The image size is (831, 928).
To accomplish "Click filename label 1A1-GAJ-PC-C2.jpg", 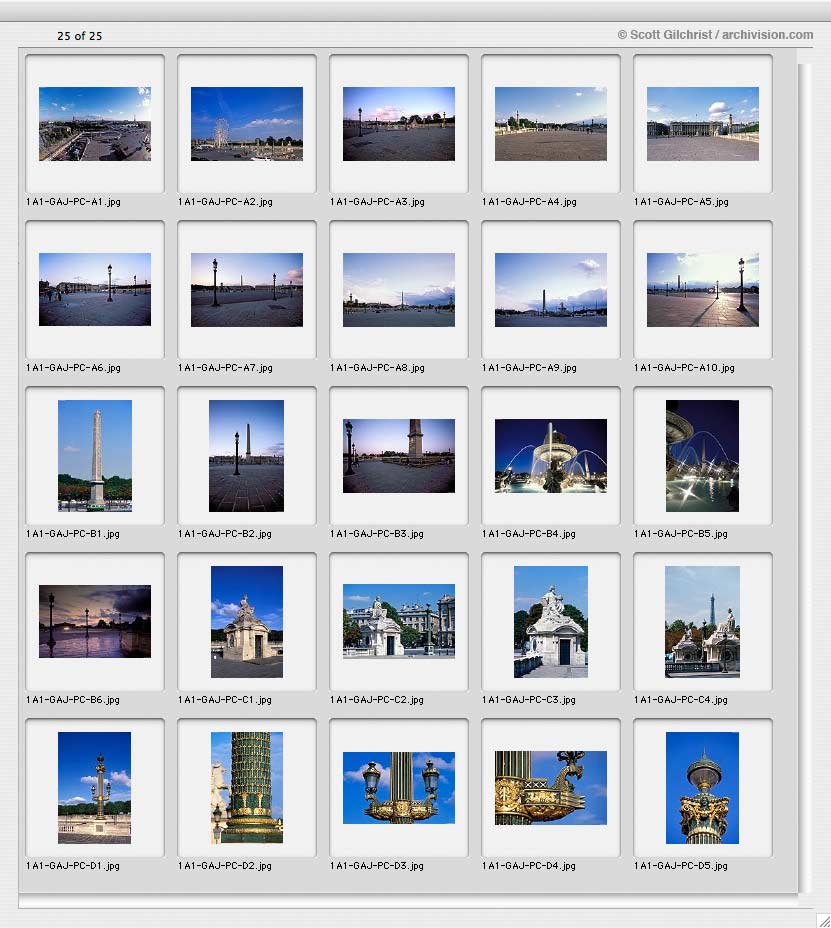I will click(377, 700).
